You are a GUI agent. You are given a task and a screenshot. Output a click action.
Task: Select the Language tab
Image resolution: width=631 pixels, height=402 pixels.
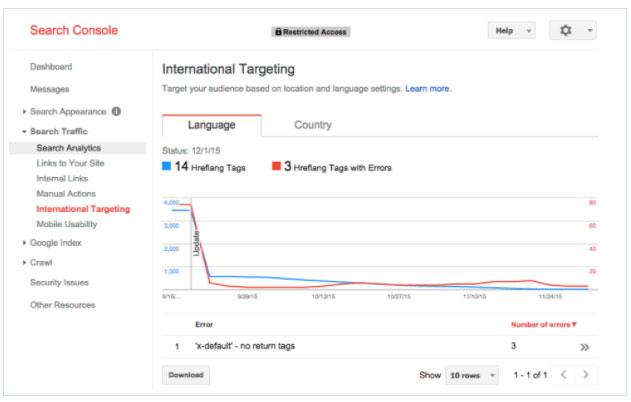(x=211, y=126)
